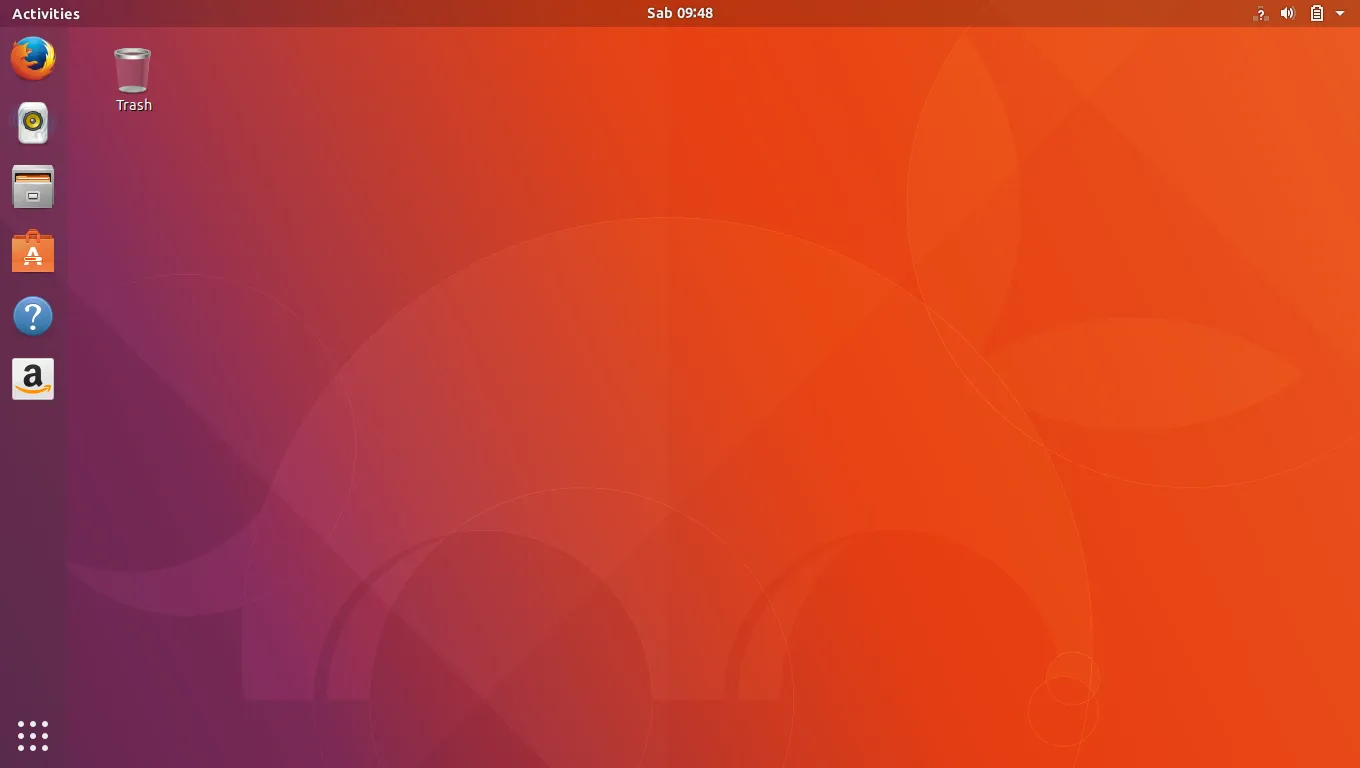Open the Files file manager from the dock

coord(33,186)
